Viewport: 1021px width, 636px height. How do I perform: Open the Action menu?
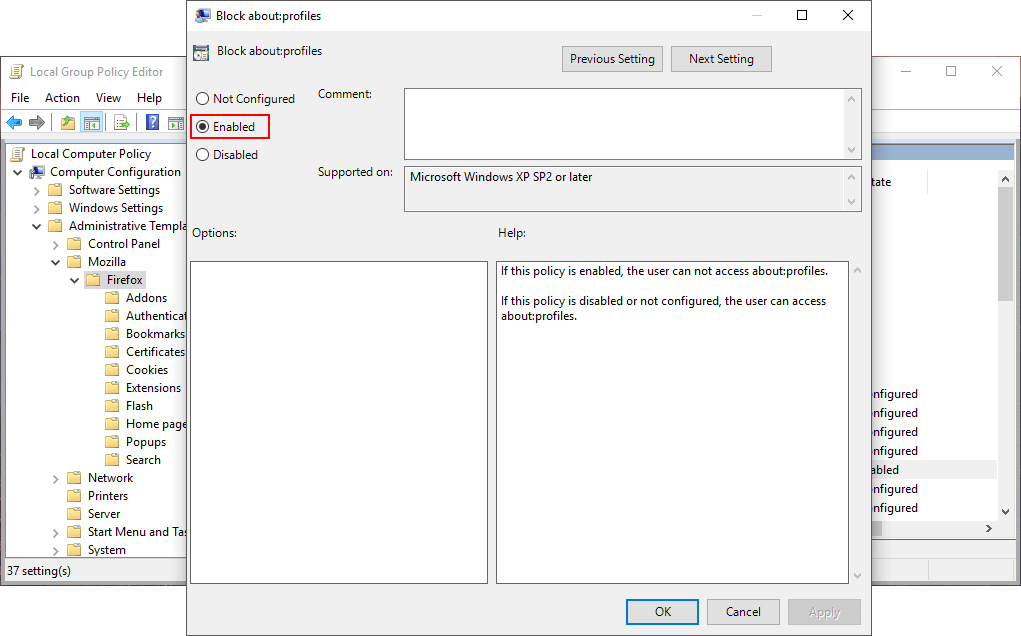(x=63, y=98)
